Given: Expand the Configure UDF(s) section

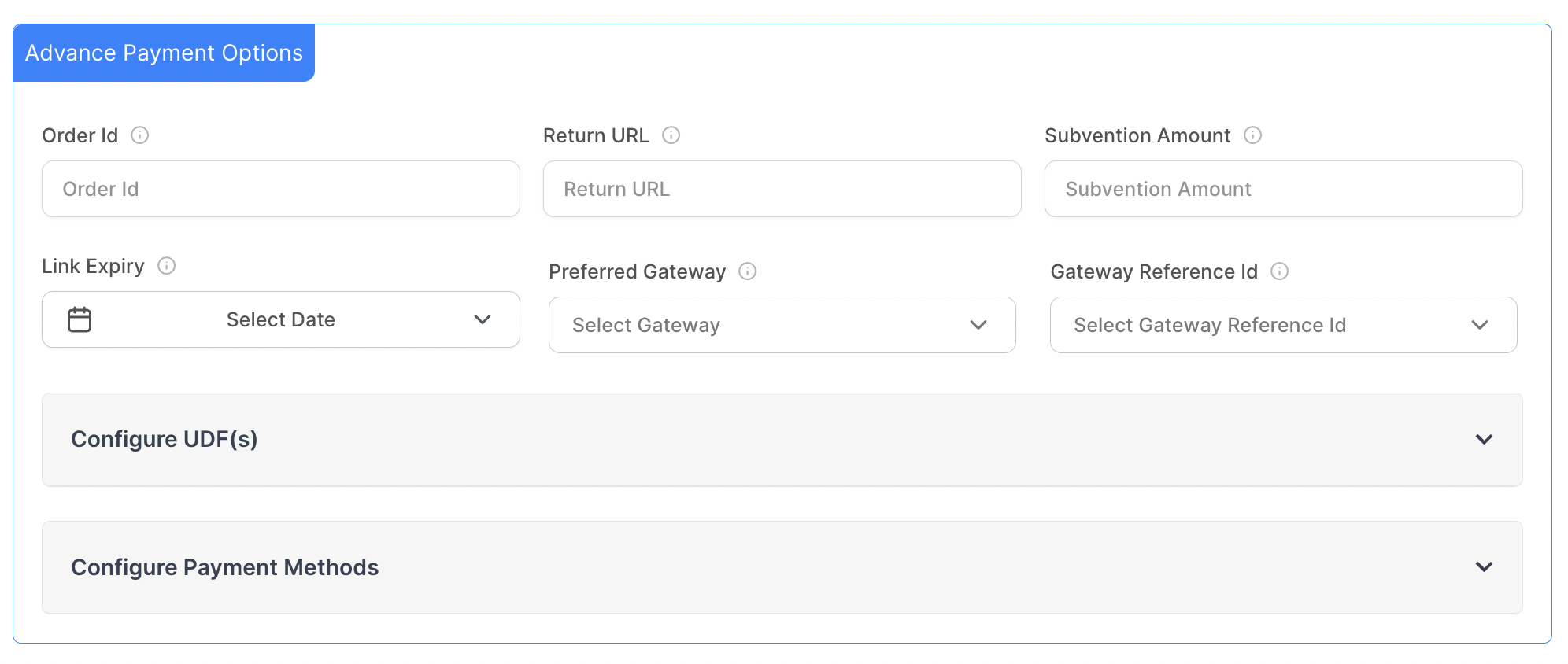Looking at the screenshot, I should (781, 439).
